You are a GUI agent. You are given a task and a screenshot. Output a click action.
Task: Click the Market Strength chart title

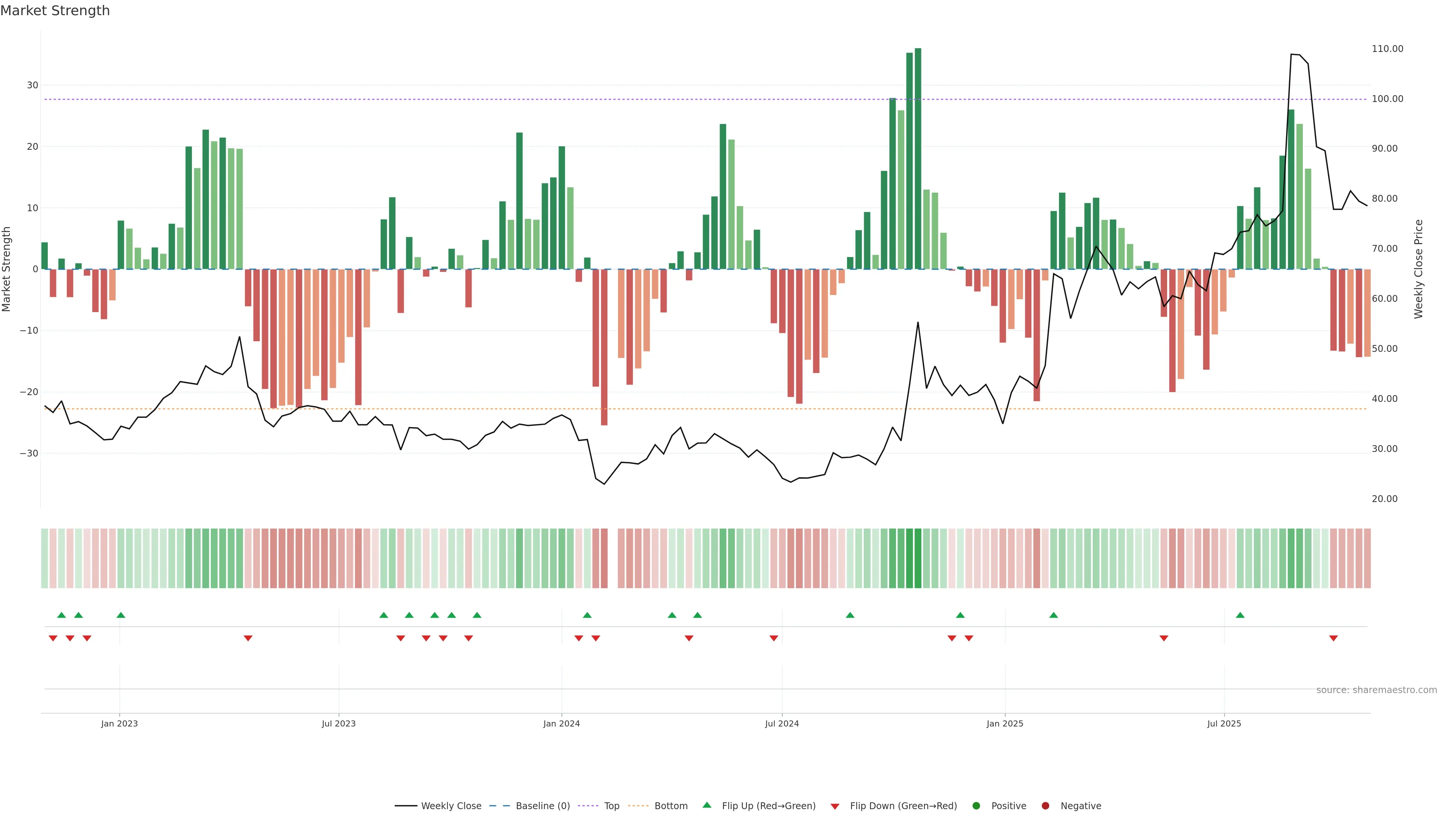[55, 11]
